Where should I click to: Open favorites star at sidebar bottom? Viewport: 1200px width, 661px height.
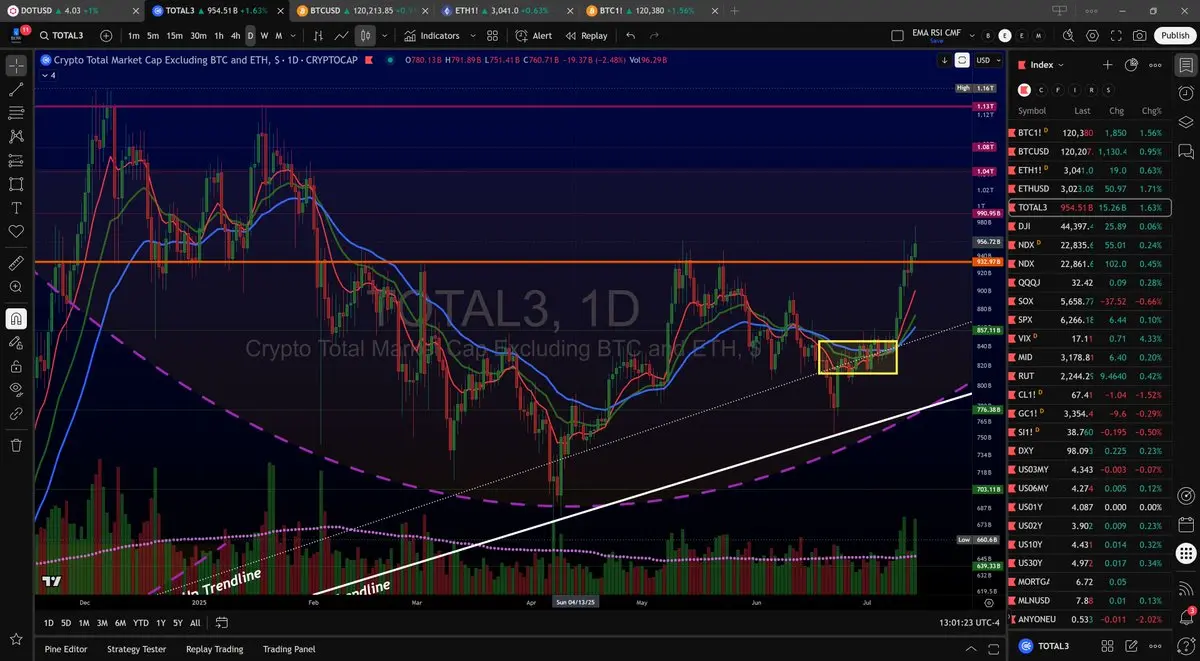[16, 638]
